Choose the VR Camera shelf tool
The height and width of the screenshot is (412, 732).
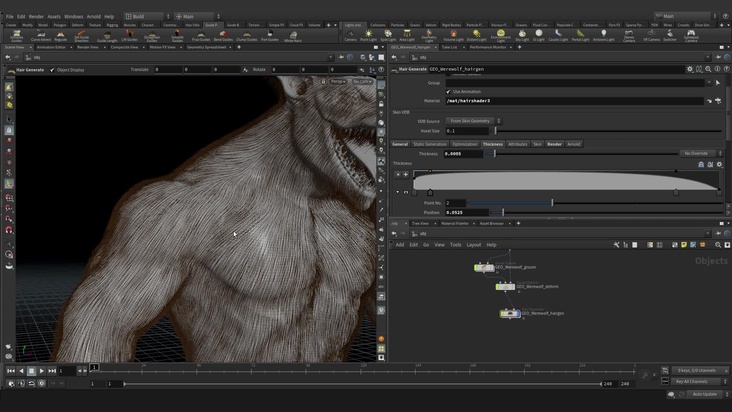[x=652, y=35]
